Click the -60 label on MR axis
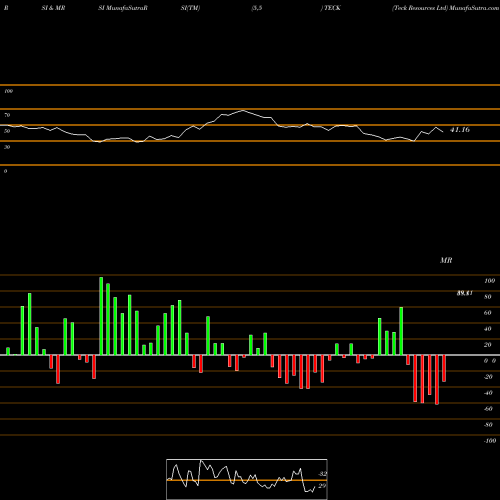This screenshot has width=500, height=500. pyautogui.click(x=488, y=409)
